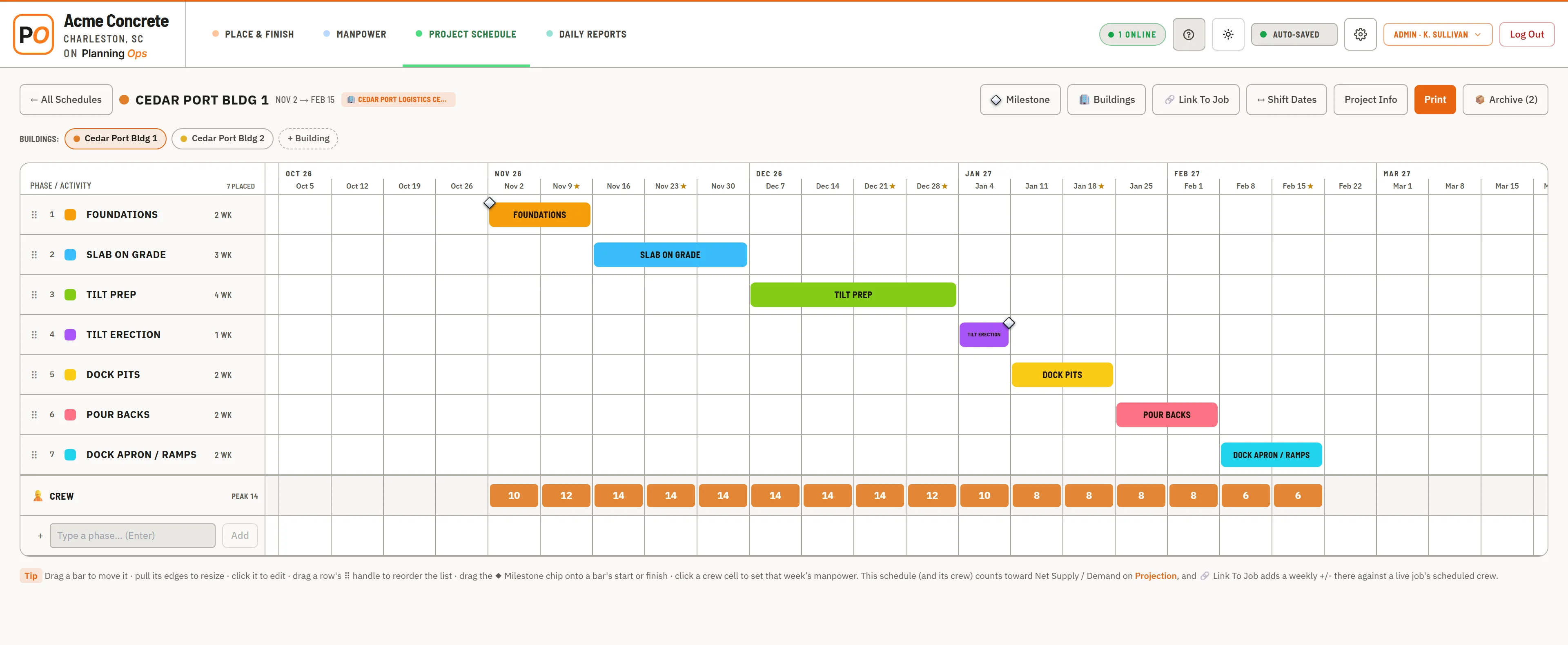Click the Feb 15 crew cell showing 6

click(x=1298, y=496)
